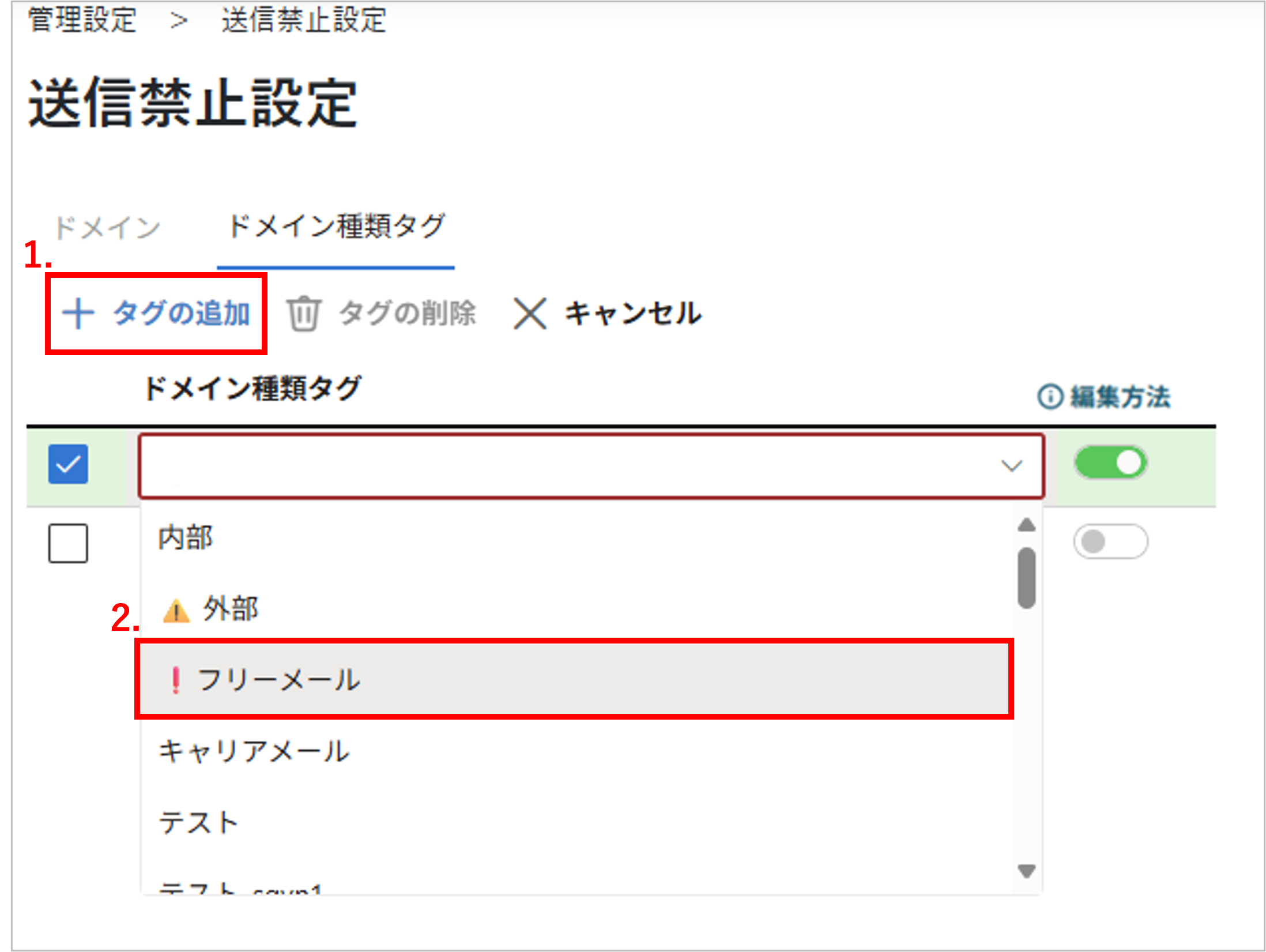The image size is (1266, 952).
Task: Check the empty second row checkbox
Action: pos(68,543)
